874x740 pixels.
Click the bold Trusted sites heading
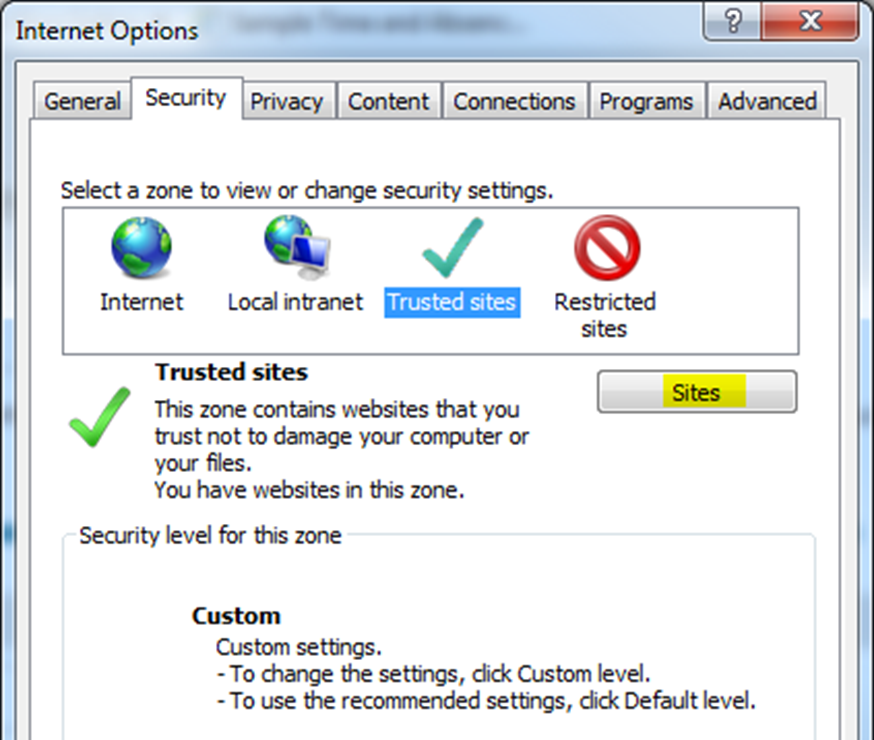[231, 373]
